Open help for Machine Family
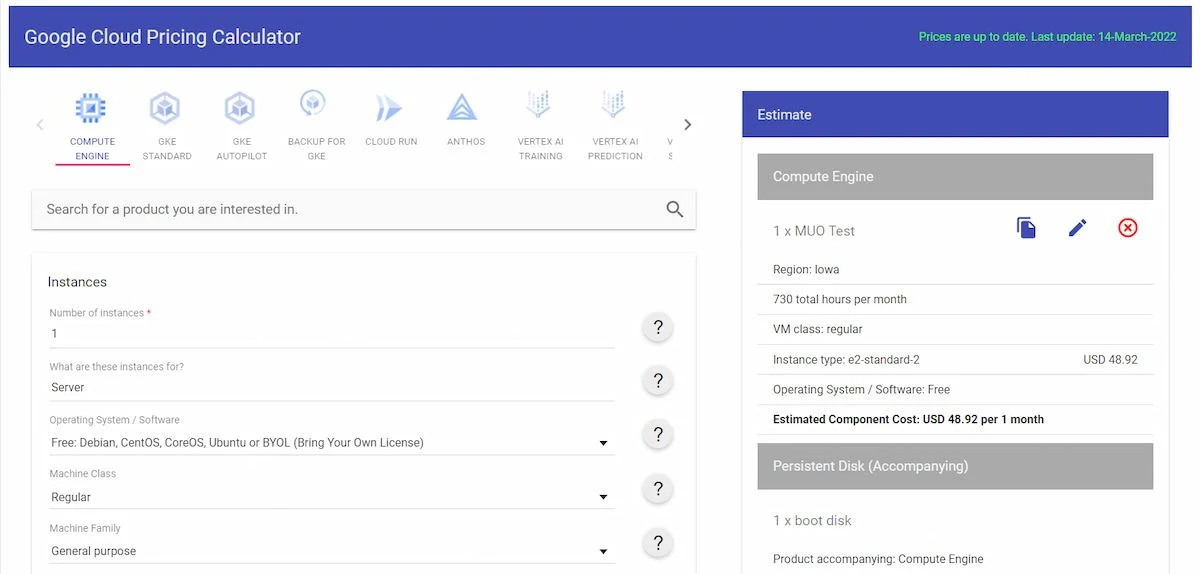 click(x=658, y=543)
